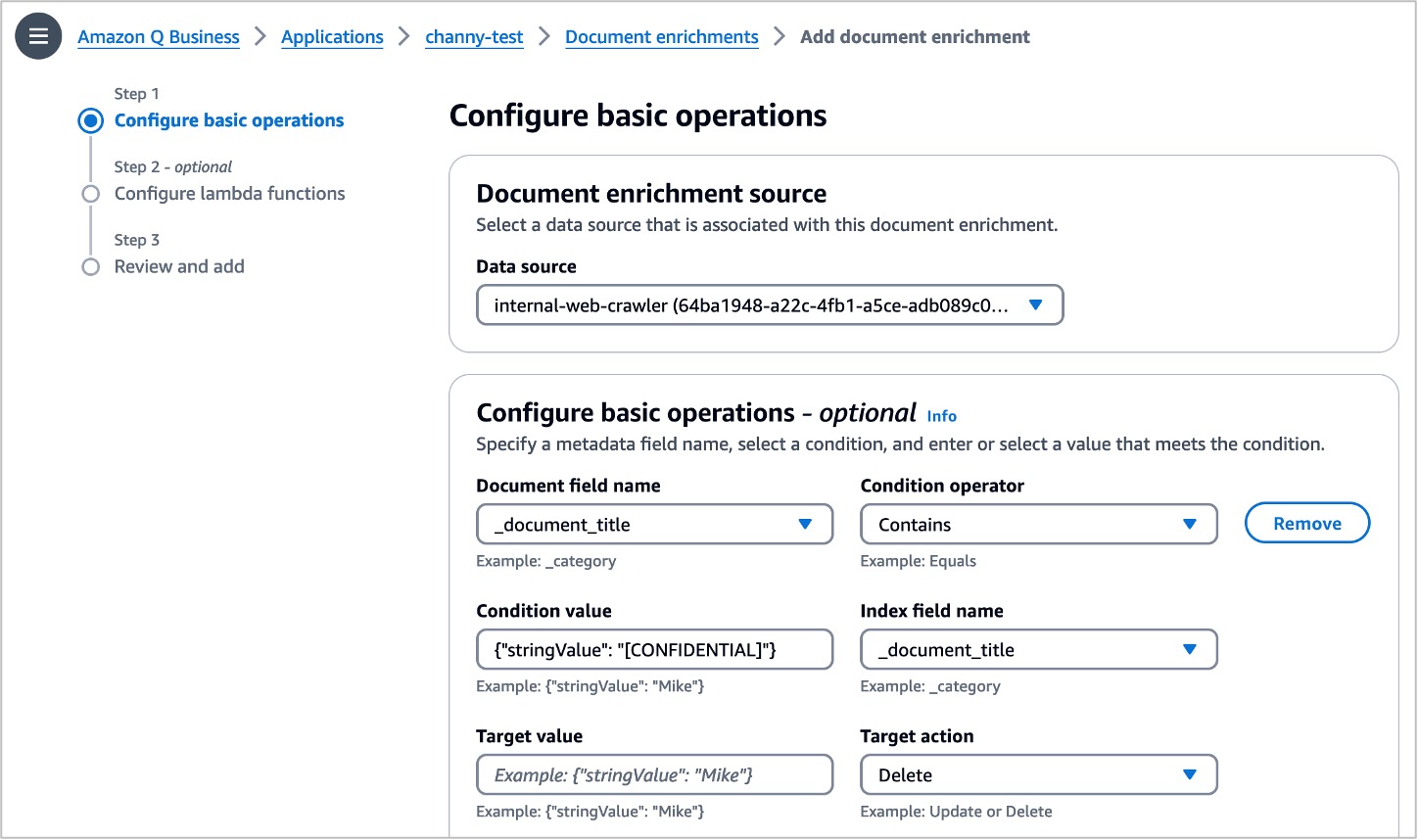Viewport: 1418px width, 840px height.
Task: Expand the Data source dropdown
Action: click(x=769, y=305)
